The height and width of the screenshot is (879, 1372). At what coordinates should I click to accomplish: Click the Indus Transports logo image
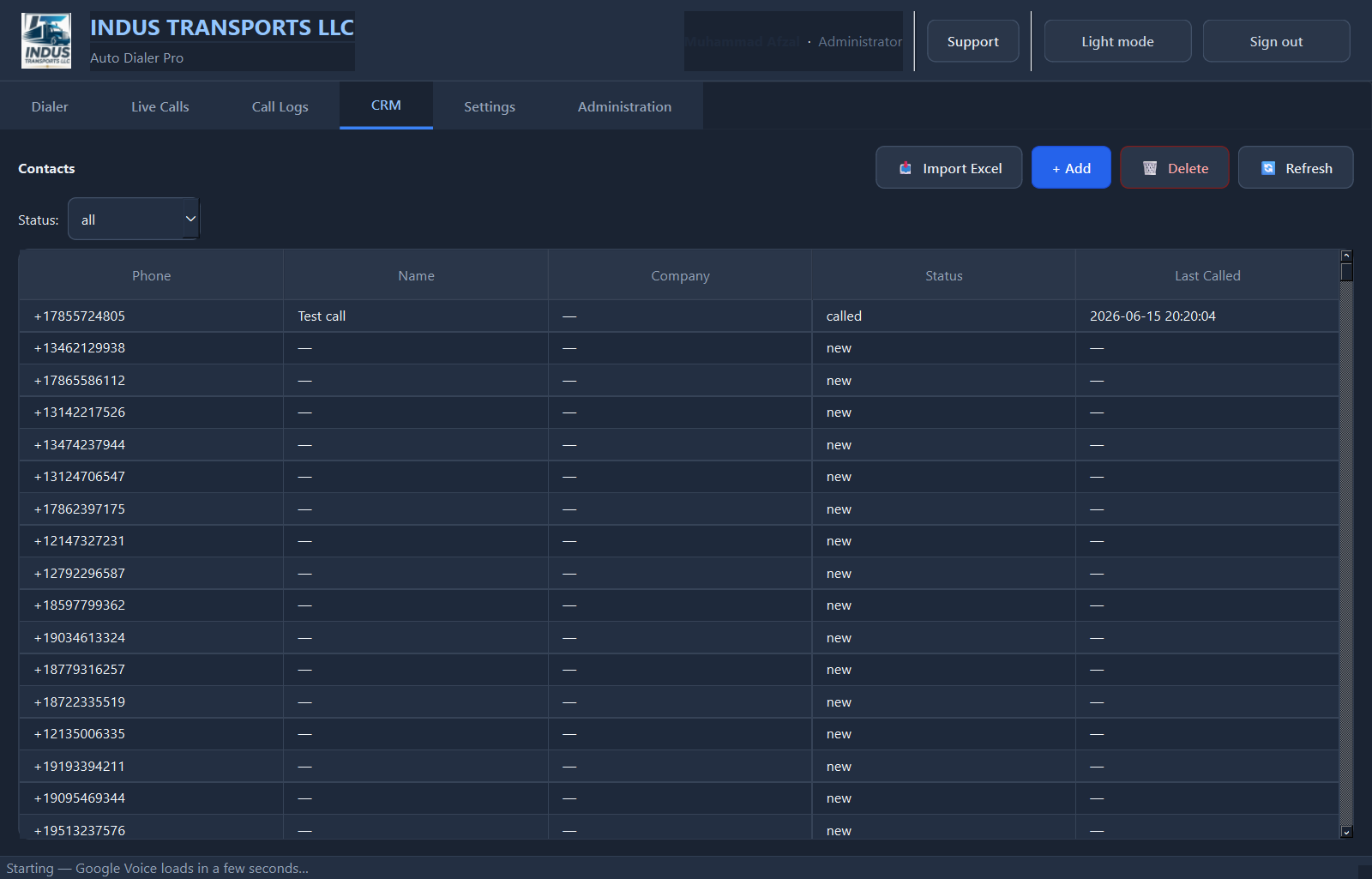click(46, 41)
